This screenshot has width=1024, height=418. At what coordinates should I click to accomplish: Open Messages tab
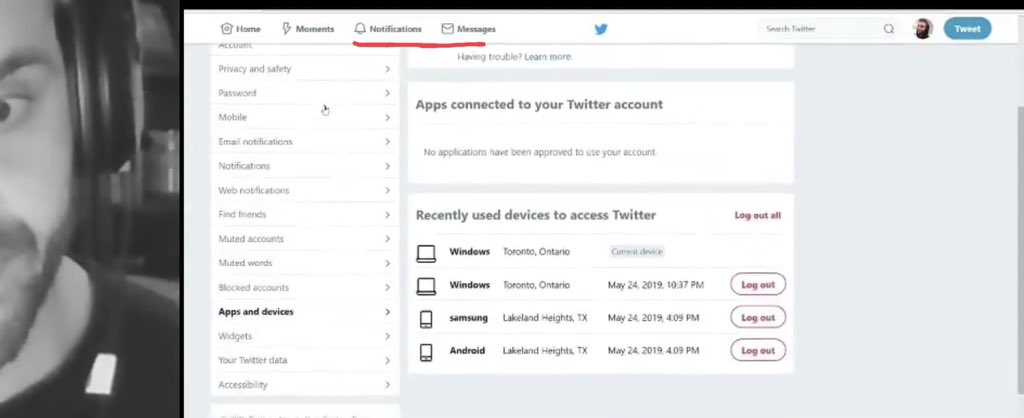pyautogui.click(x=469, y=29)
